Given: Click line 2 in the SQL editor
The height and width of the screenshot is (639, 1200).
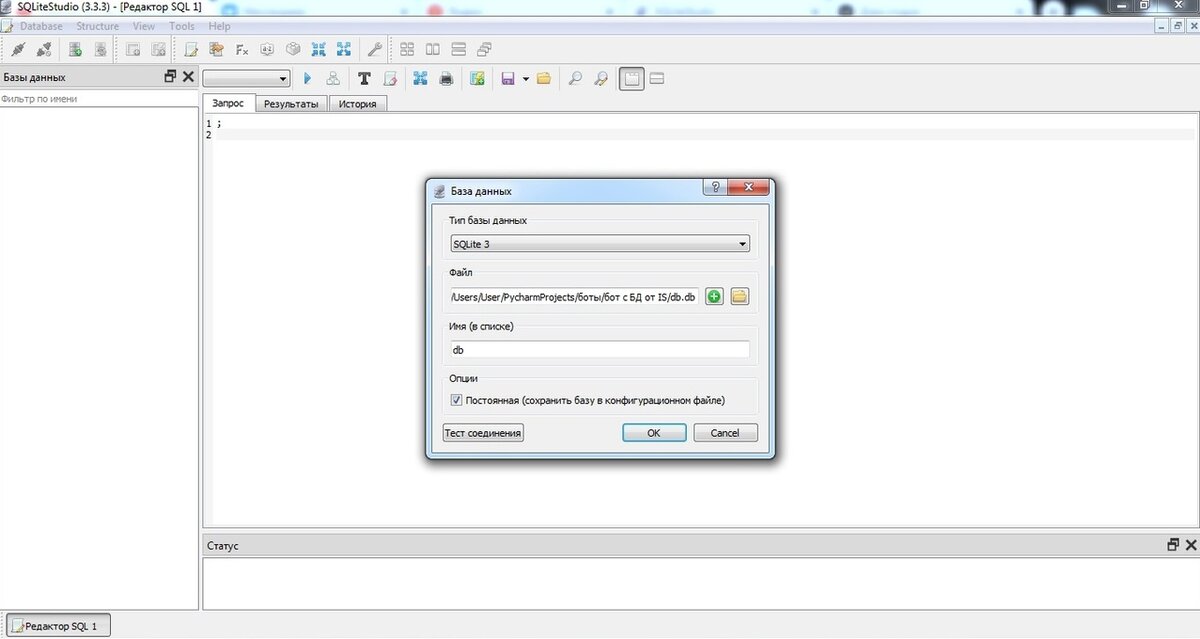Looking at the screenshot, I should click(705, 135).
